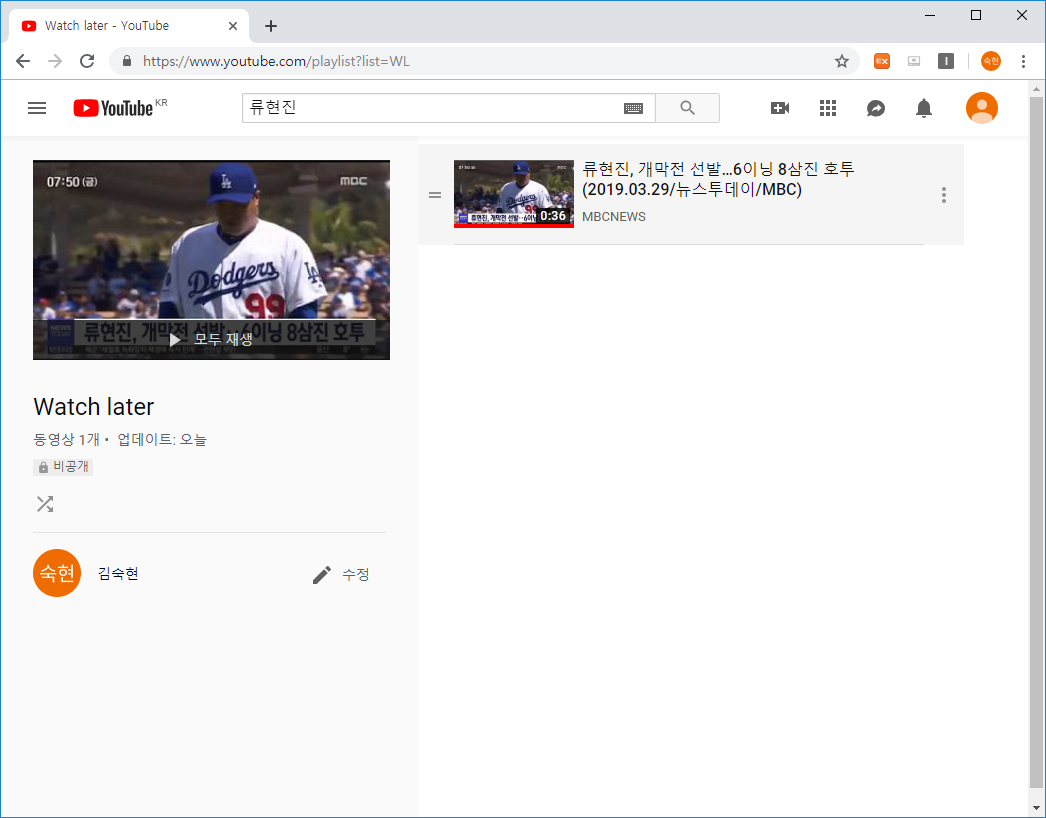Click the Watch later playlist title
Screen dimensions: 1046x818
coord(93,406)
